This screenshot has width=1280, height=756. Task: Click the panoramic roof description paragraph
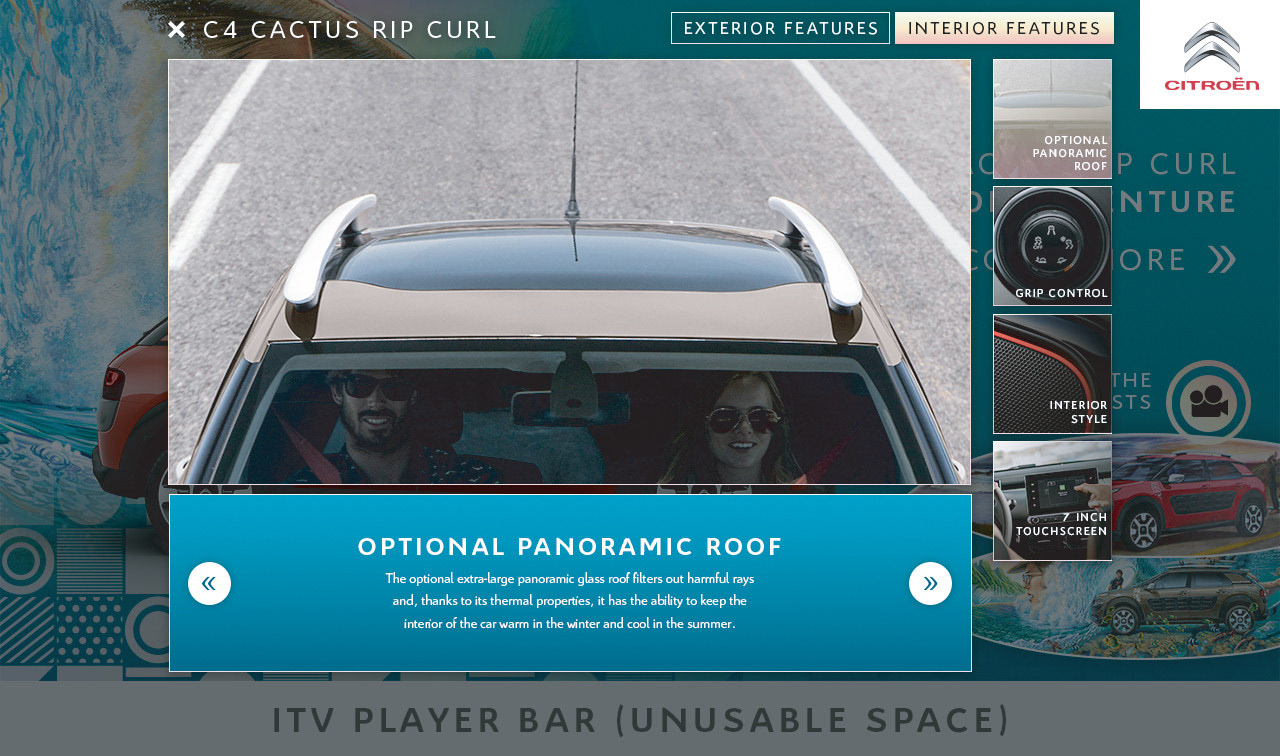(x=570, y=601)
